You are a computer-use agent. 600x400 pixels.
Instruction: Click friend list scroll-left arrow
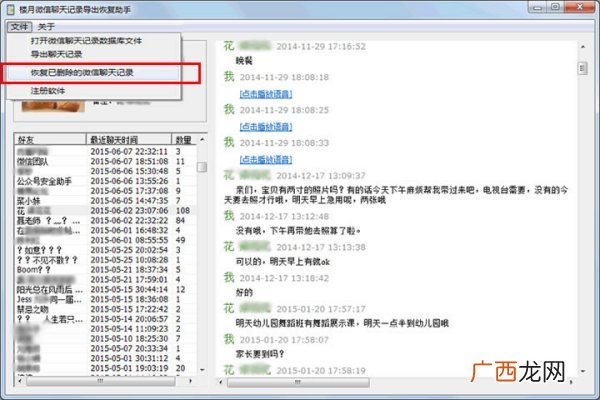point(20,381)
